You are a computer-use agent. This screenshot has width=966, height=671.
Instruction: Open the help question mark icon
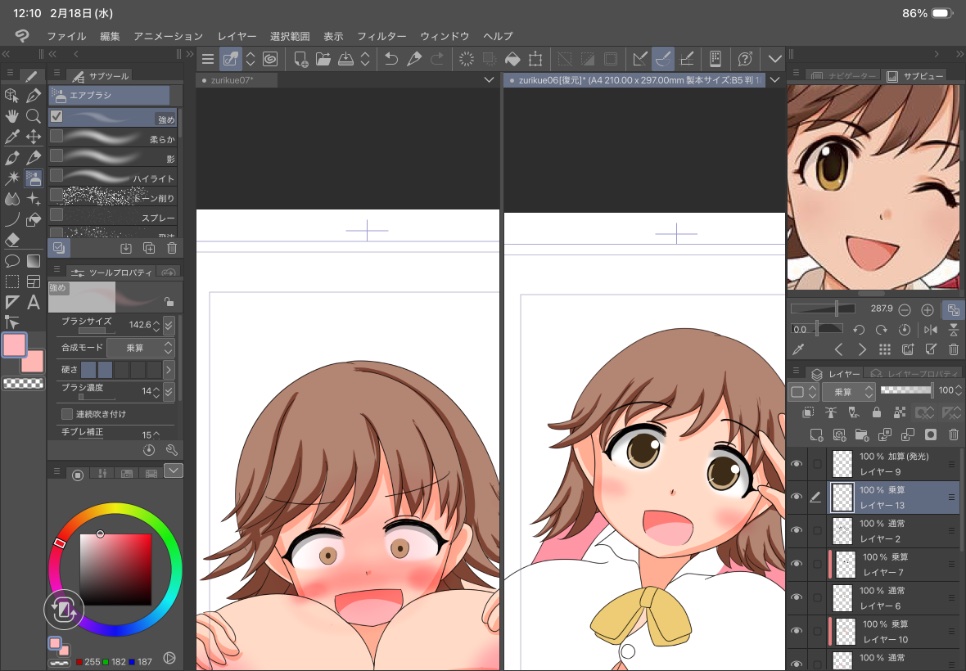[745, 59]
